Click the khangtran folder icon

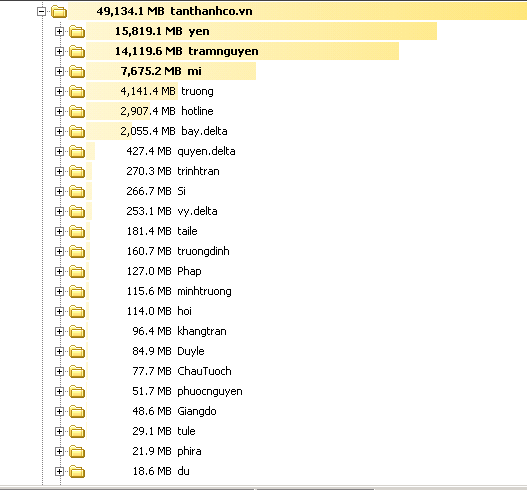[77, 331]
